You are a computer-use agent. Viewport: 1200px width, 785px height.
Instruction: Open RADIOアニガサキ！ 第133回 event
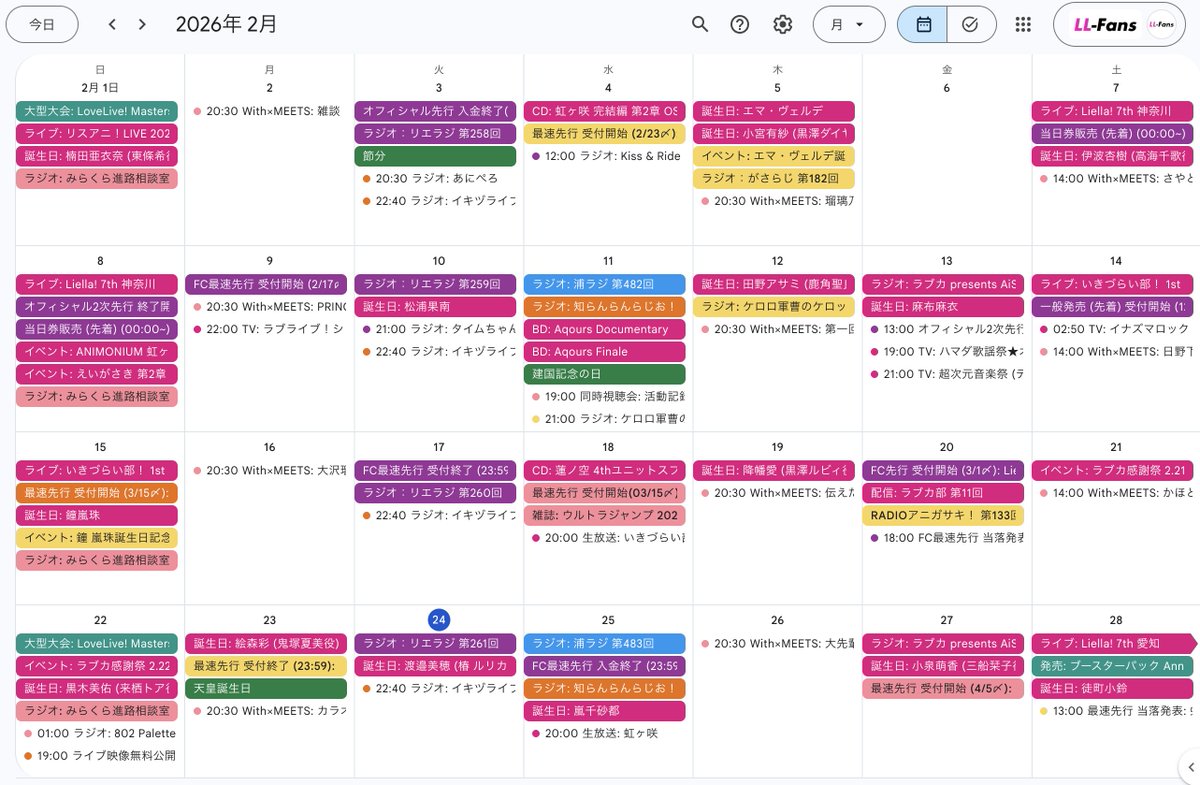point(943,515)
